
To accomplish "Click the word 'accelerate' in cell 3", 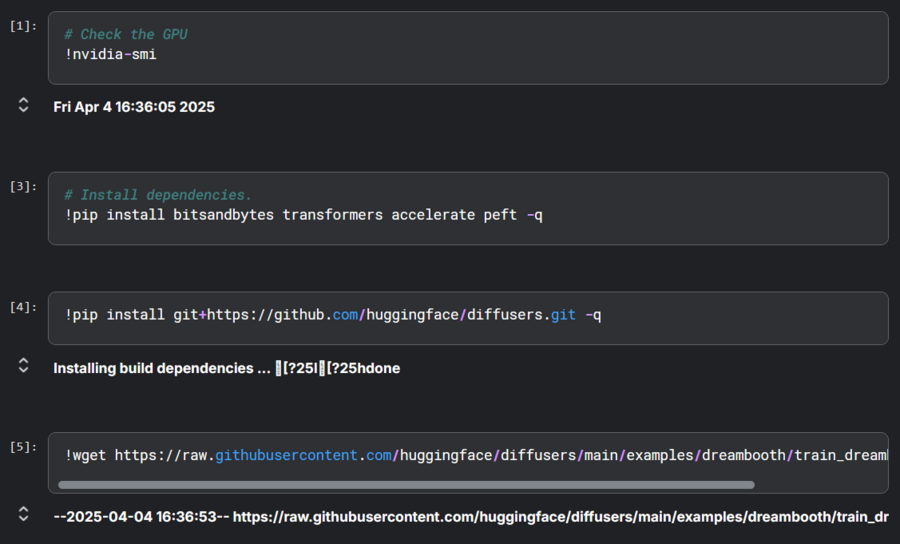I will pos(433,215).
